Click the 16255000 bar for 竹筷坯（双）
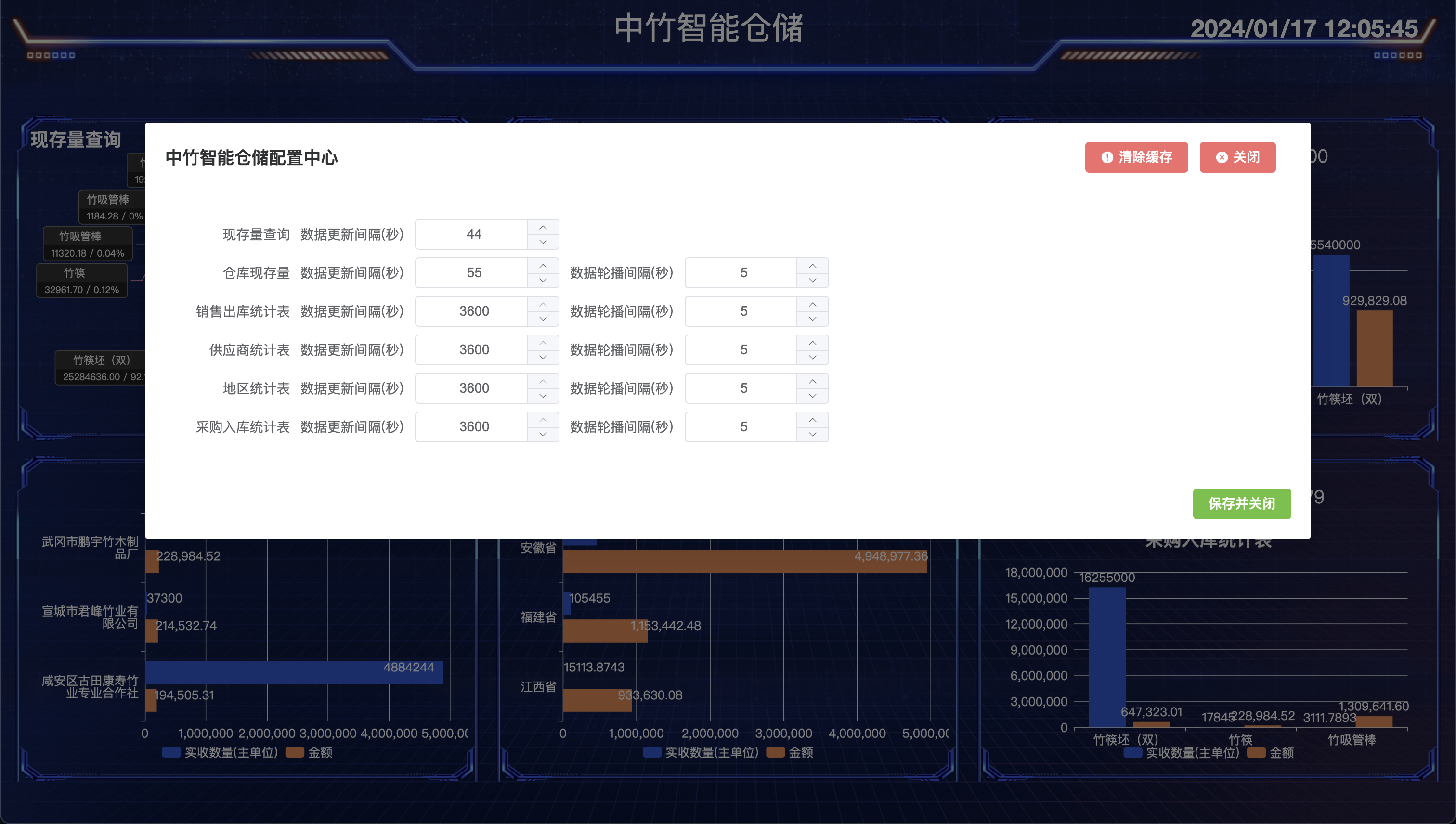1456x824 pixels. click(1107, 657)
